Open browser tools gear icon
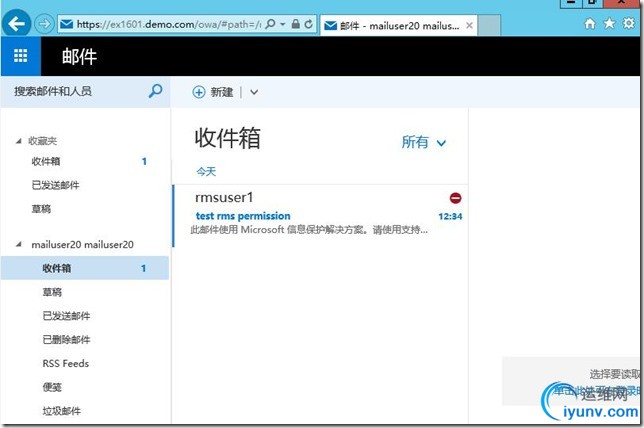This screenshot has width=644, height=428. pyautogui.click(x=628, y=23)
